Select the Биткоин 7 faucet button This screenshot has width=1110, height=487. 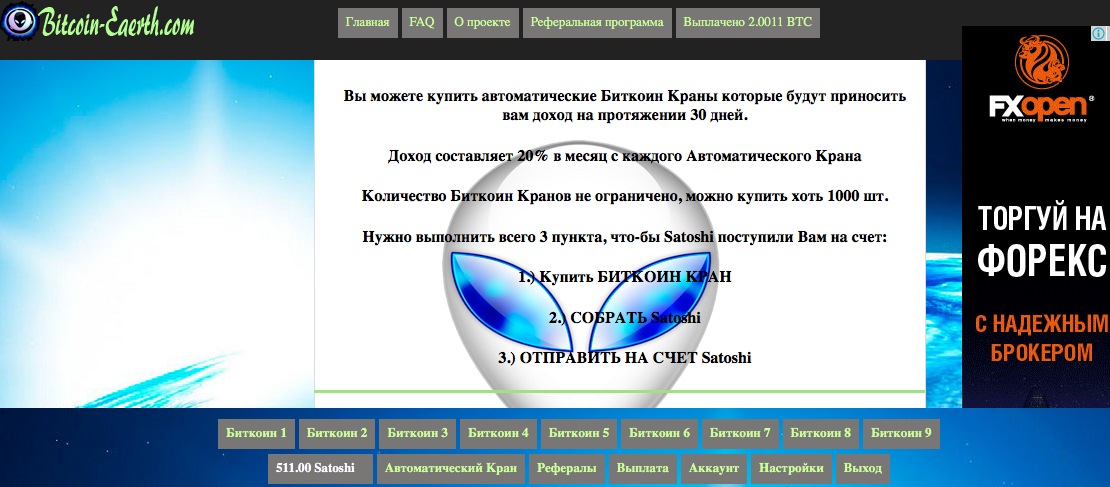pyautogui.click(x=740, y=433)
